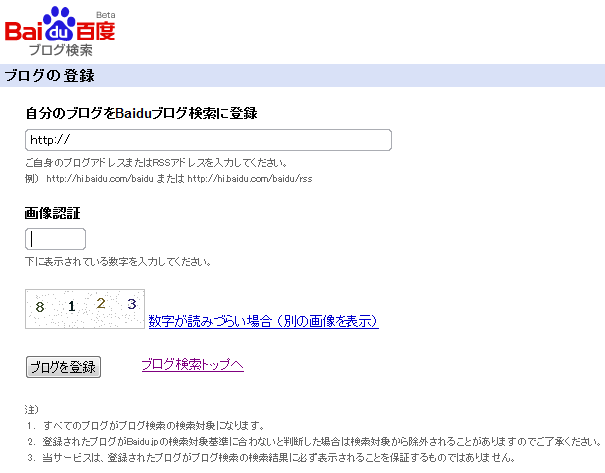The width and height of the screenshot is (605, 473).
Task: Click the 画像認証 heading
Action: pyautogui.click(x=52, y=213)
